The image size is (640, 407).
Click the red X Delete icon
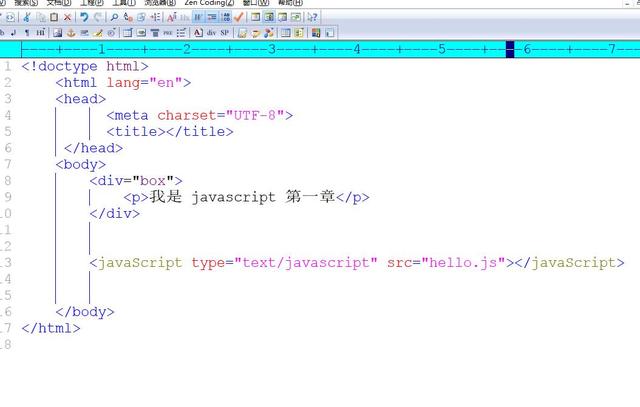click(x=67, y=17)
